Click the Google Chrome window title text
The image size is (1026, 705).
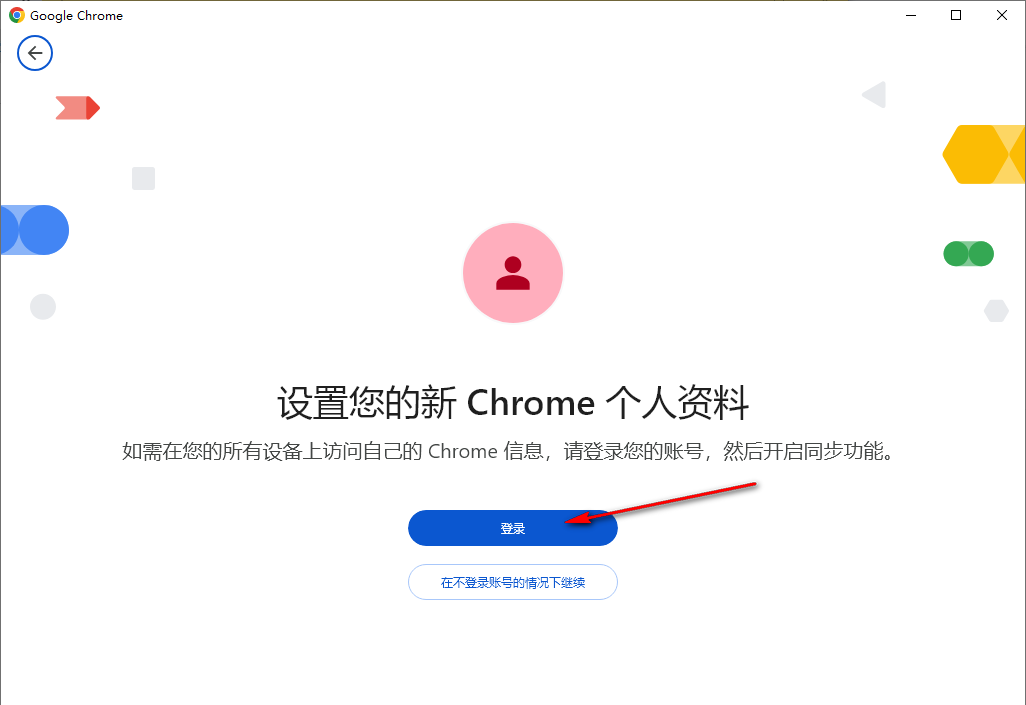pyautogui.click(x=77, y=16)
